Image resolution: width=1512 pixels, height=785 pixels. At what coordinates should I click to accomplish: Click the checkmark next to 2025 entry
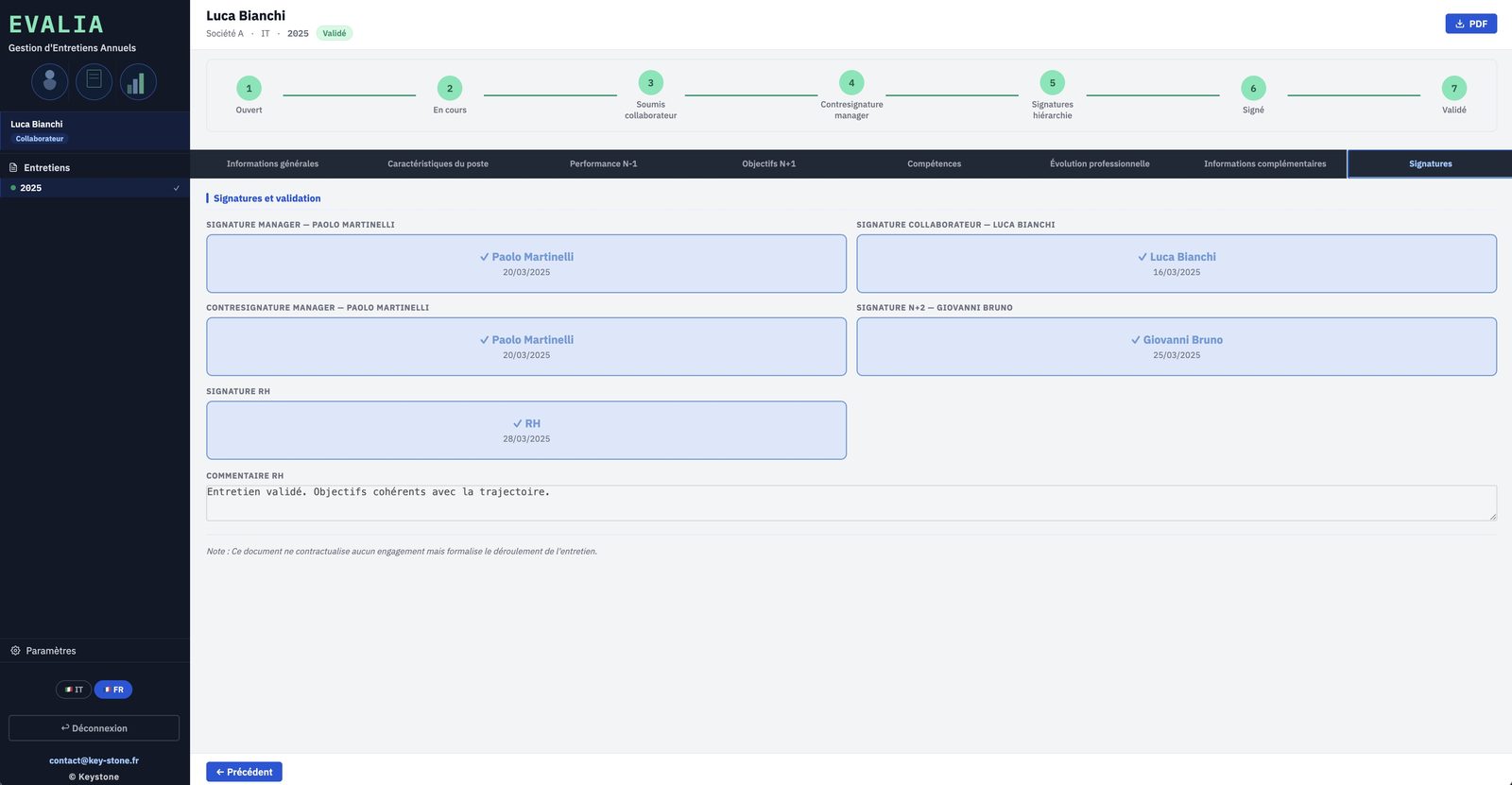click(177, 188)
